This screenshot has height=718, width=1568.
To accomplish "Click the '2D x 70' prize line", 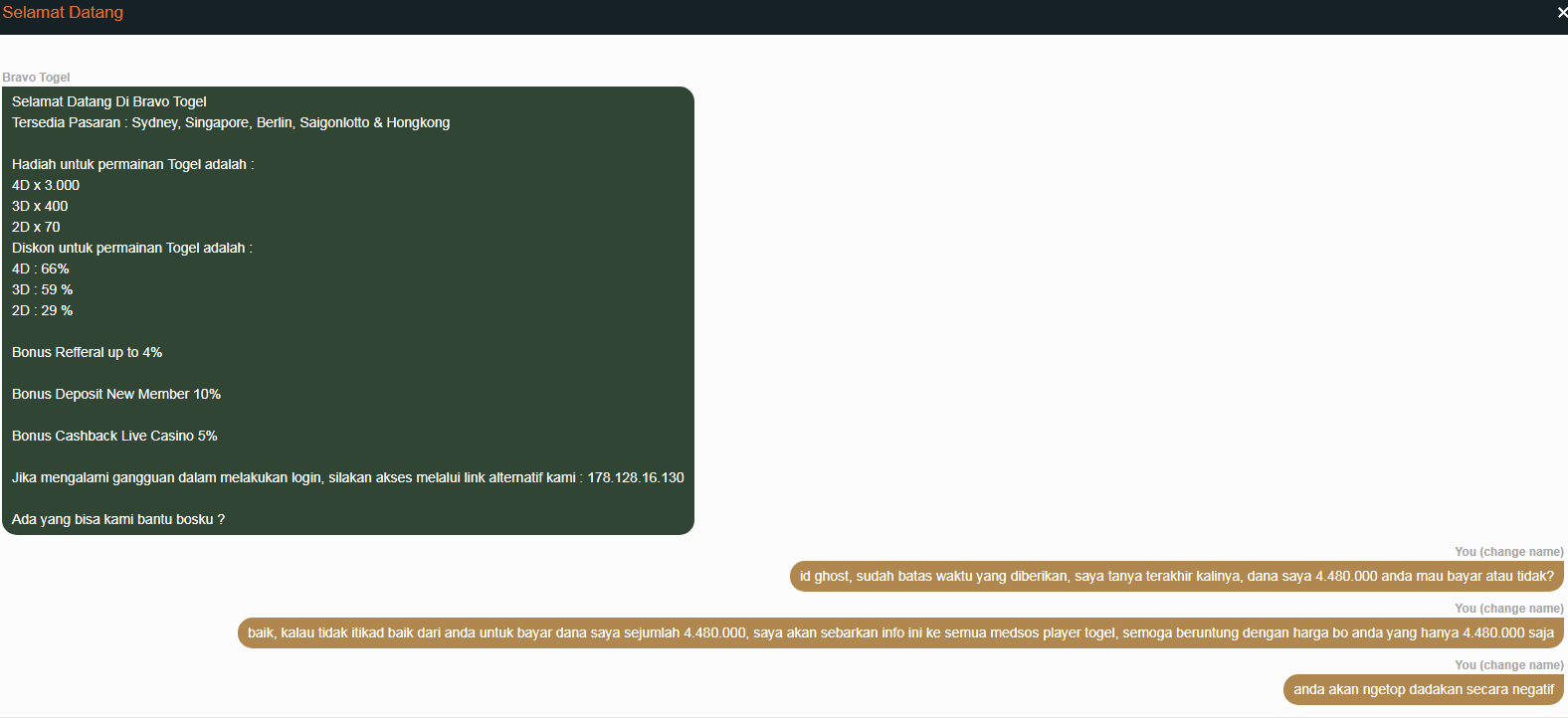I will [x=36, y=227].
